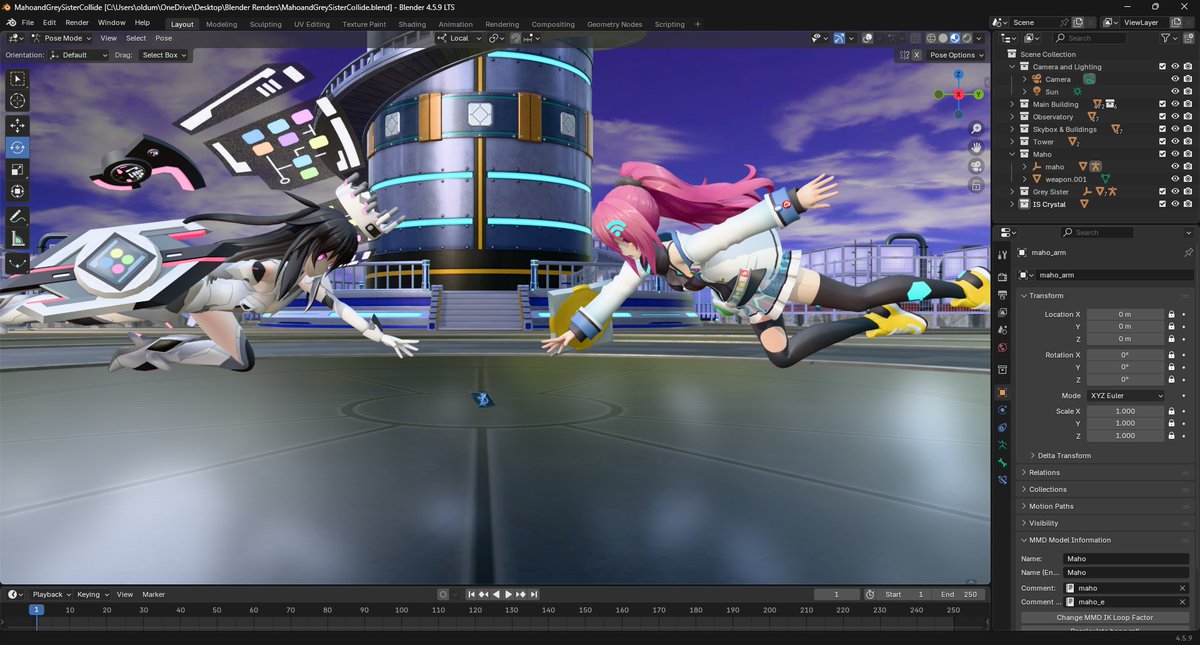The width and height of the screenshot is (1200, 645).
Task: Open the File menu
Action: point(27,23)
